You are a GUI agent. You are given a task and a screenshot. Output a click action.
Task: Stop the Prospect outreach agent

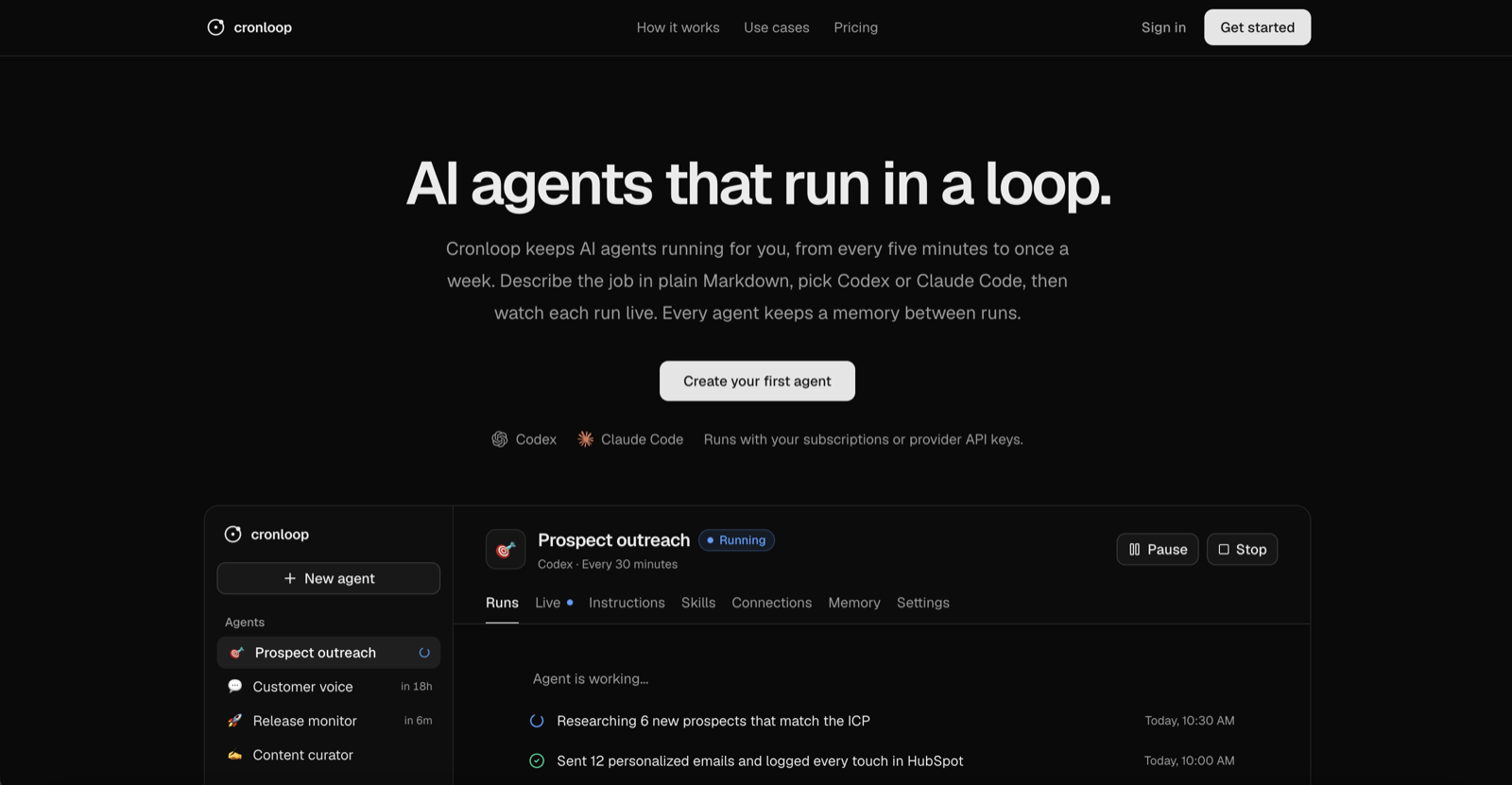1242,550
